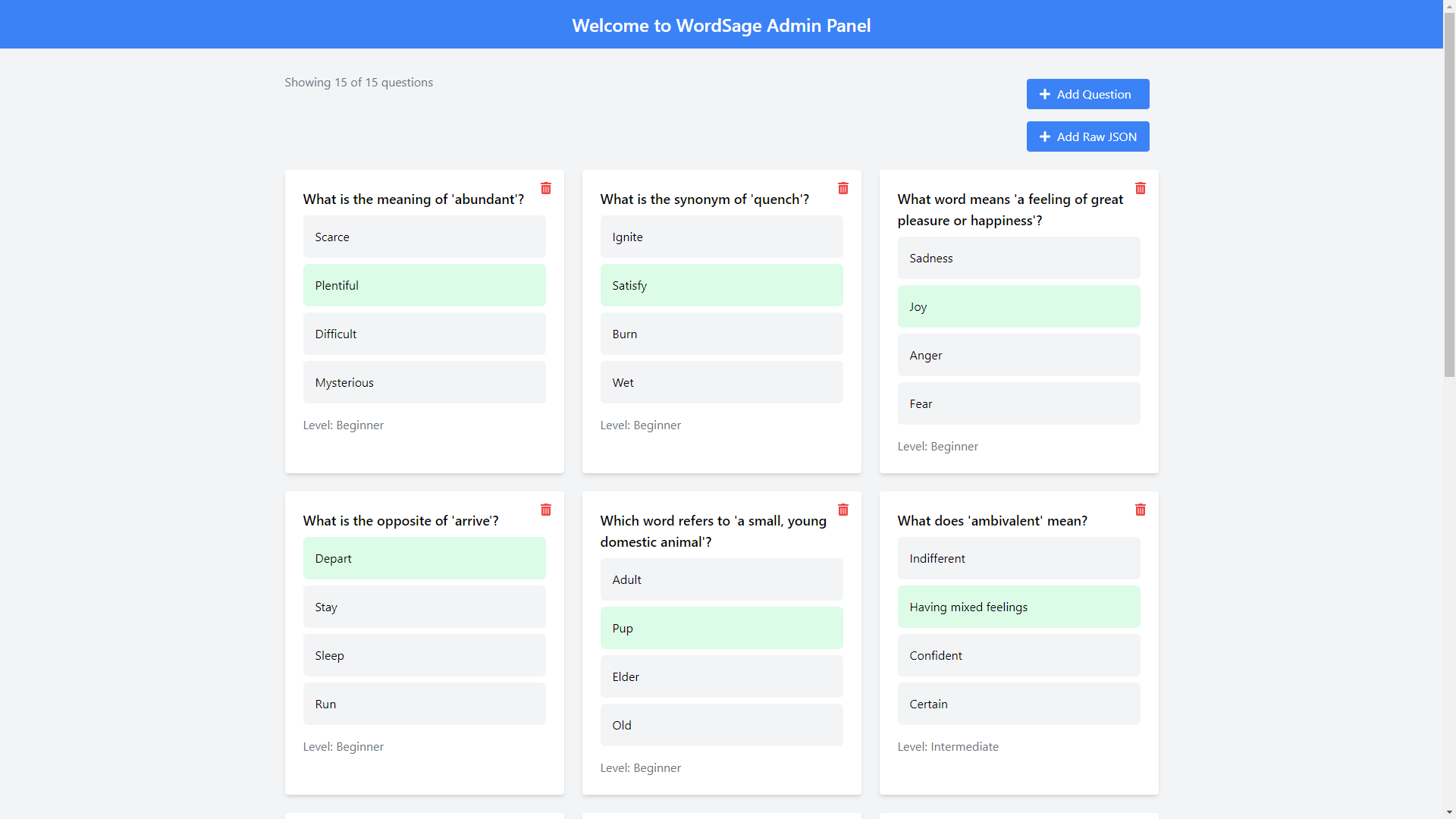Select the 'Pup' answer option
Screen dimensions: 1456x819
tap(721, 628)
